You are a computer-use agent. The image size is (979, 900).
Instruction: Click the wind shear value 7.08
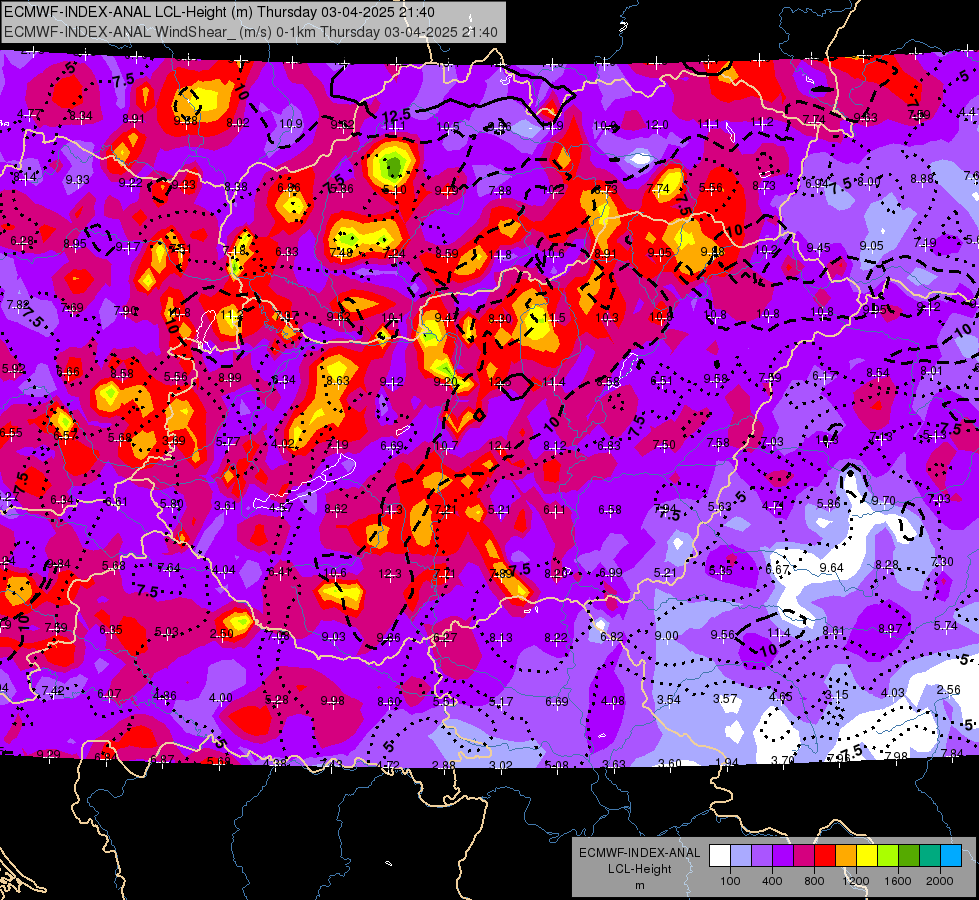point(278,636)
